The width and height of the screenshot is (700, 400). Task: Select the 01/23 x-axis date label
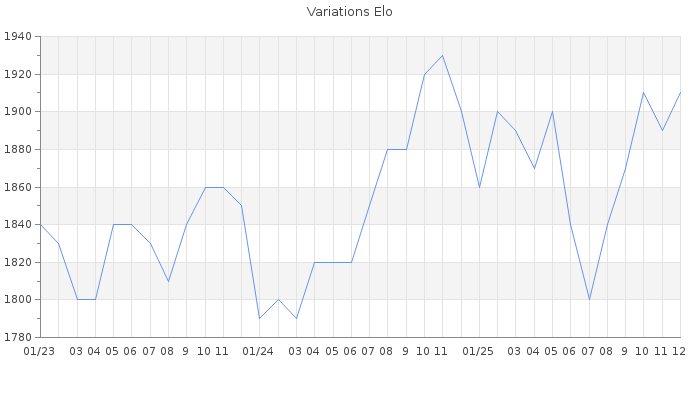tap(39, 351)
